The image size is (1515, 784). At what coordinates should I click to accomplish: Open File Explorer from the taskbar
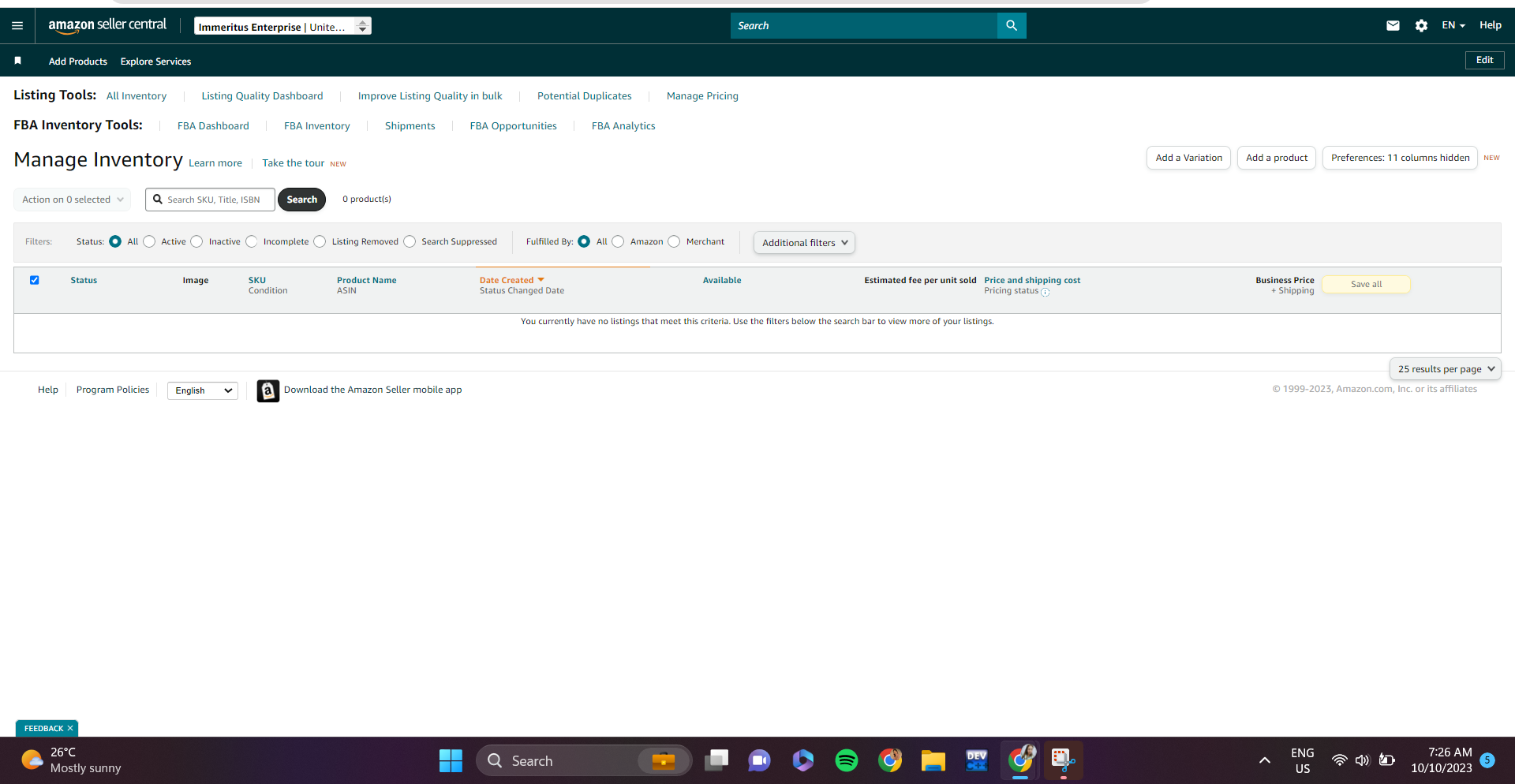click(933, 761)
